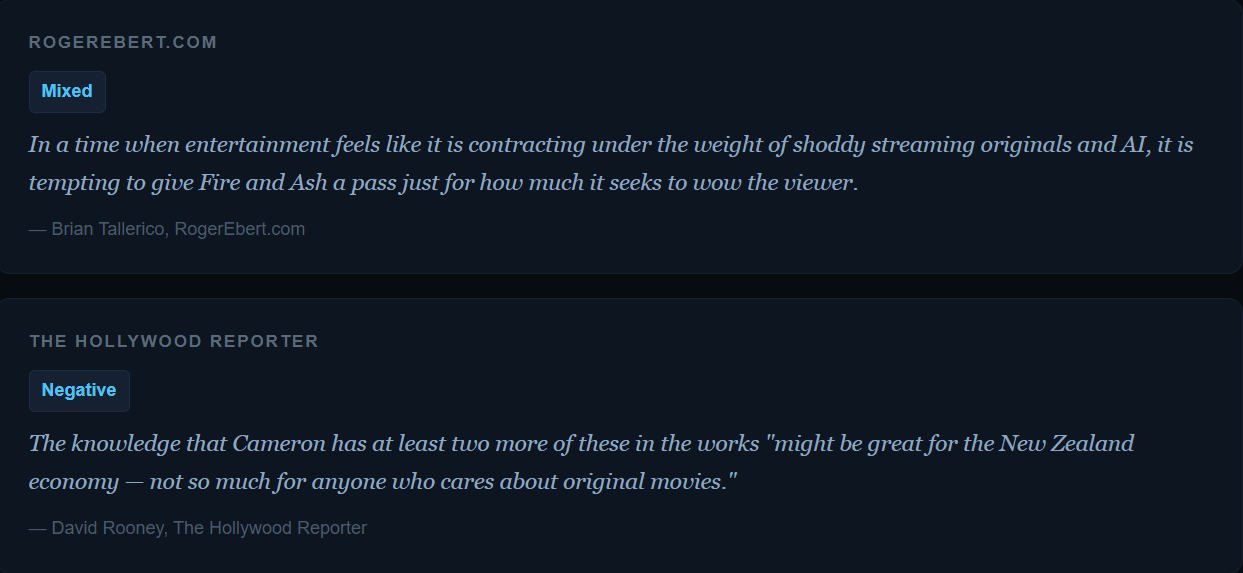Select the Mixed verdict badge

click(x=67, y=91)
